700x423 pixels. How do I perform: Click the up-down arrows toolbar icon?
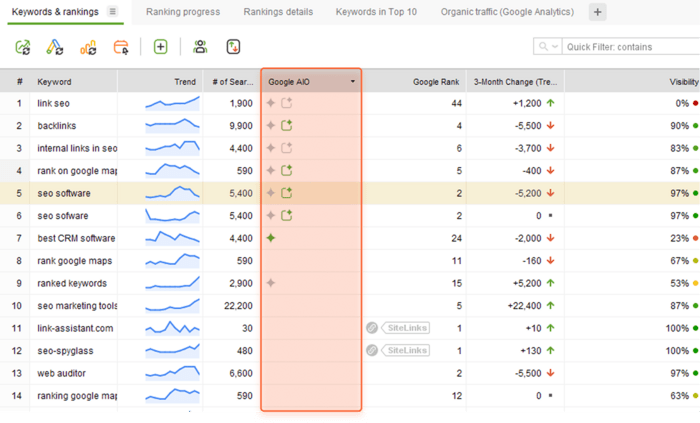(x=234, y=47)
